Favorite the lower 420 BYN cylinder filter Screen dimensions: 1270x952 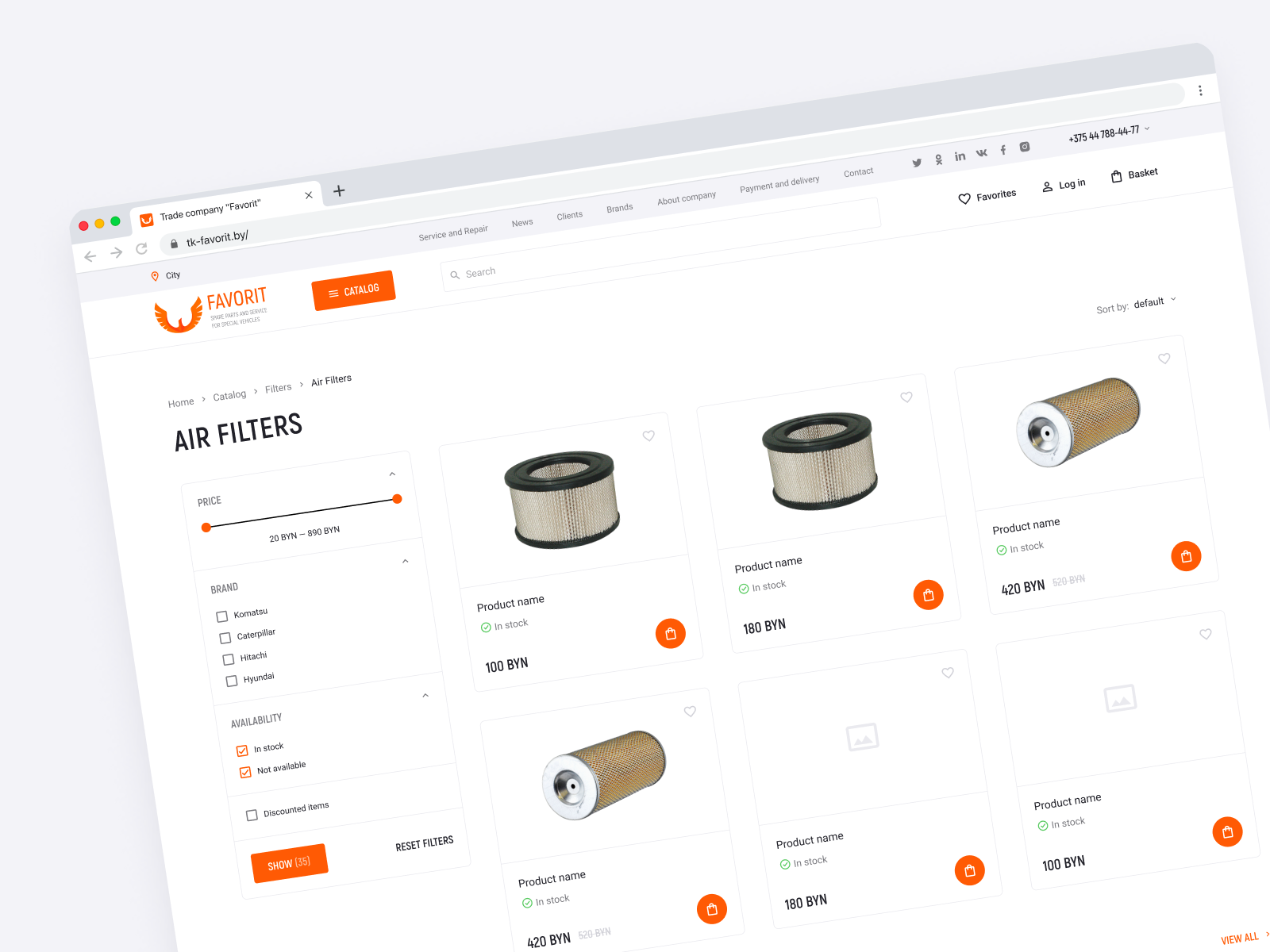tap(690, 712)
